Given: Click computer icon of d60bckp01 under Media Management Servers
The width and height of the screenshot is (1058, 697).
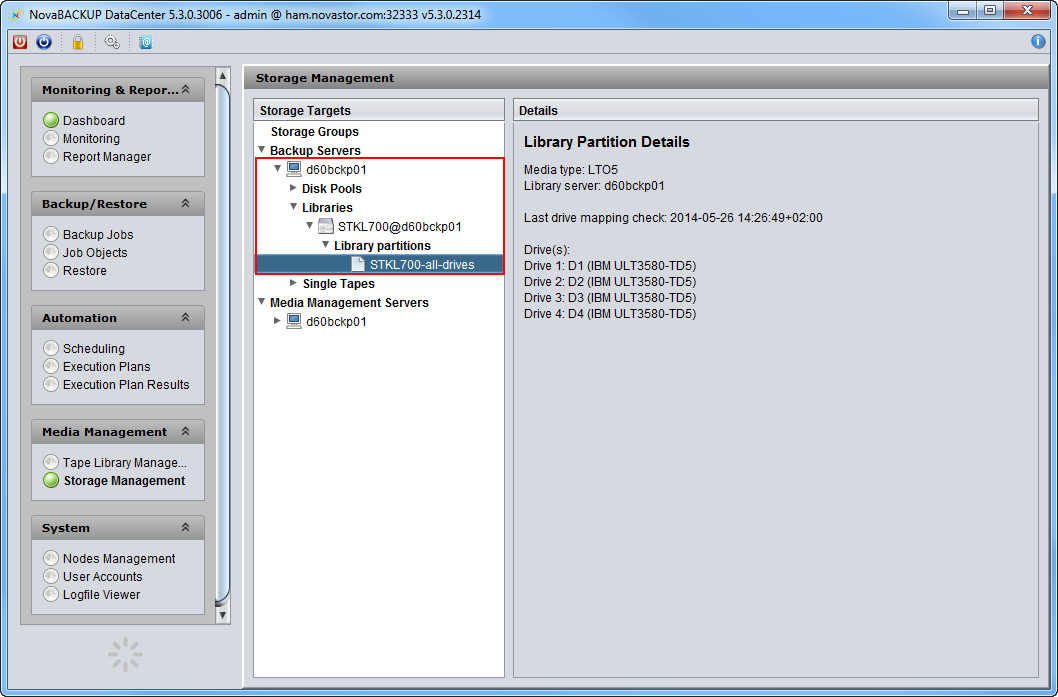Looking at the screenshot, I should 294,321.
